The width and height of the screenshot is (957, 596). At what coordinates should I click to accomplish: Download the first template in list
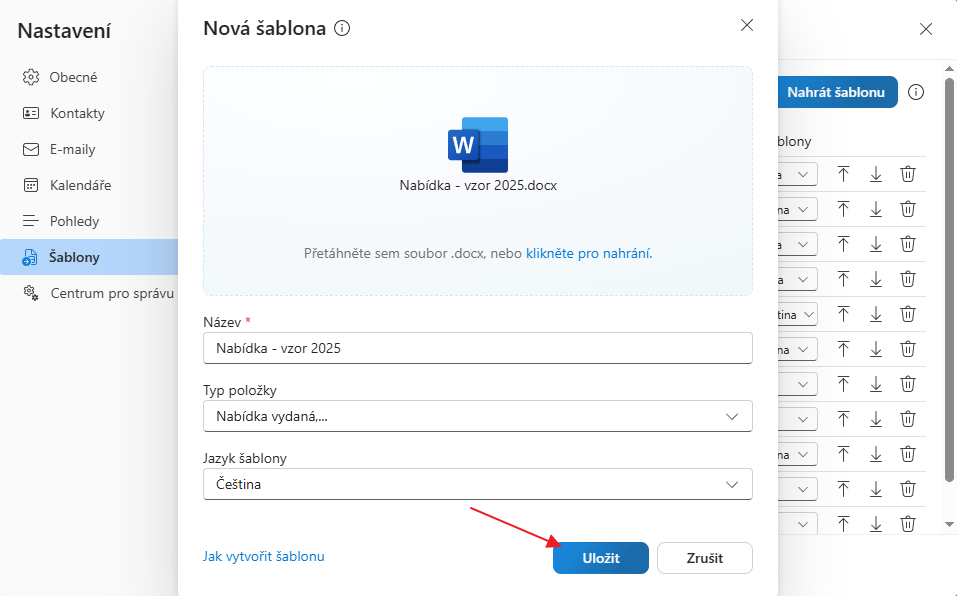pos(876,174)
